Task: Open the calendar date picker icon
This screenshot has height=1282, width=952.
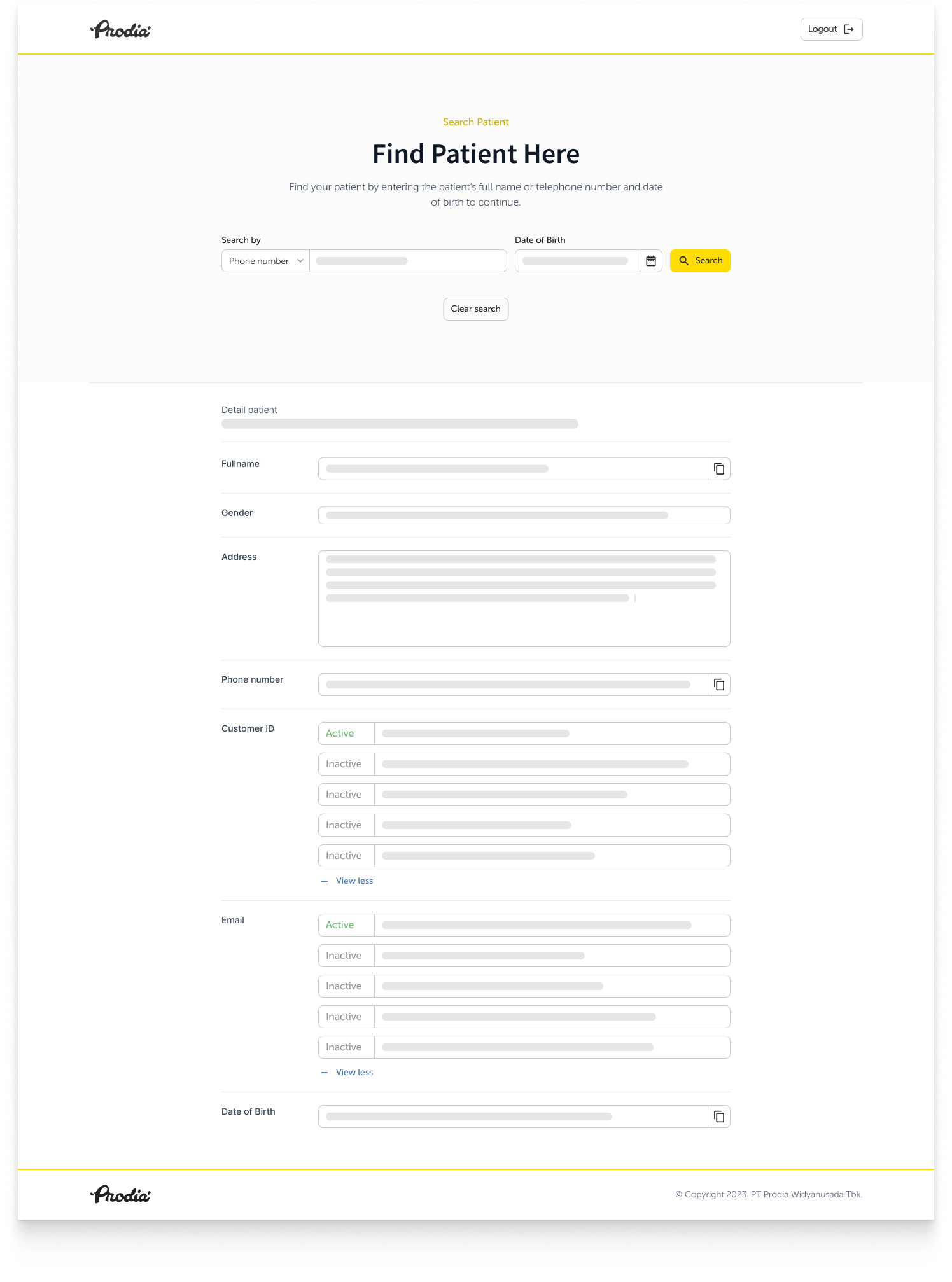Action: tap(651, 261)
